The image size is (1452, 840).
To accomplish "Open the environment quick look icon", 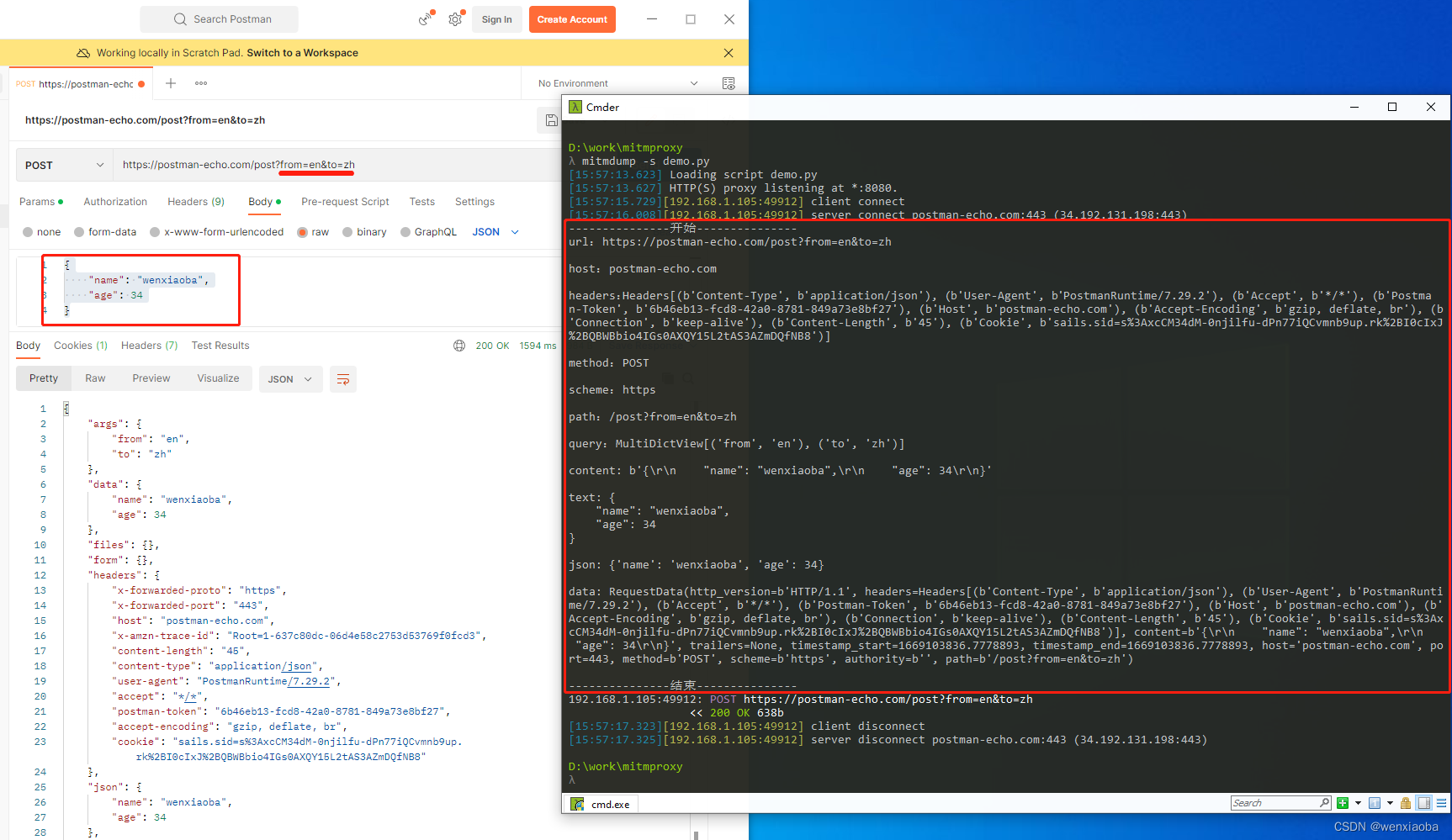I will (x=729, y=83).
